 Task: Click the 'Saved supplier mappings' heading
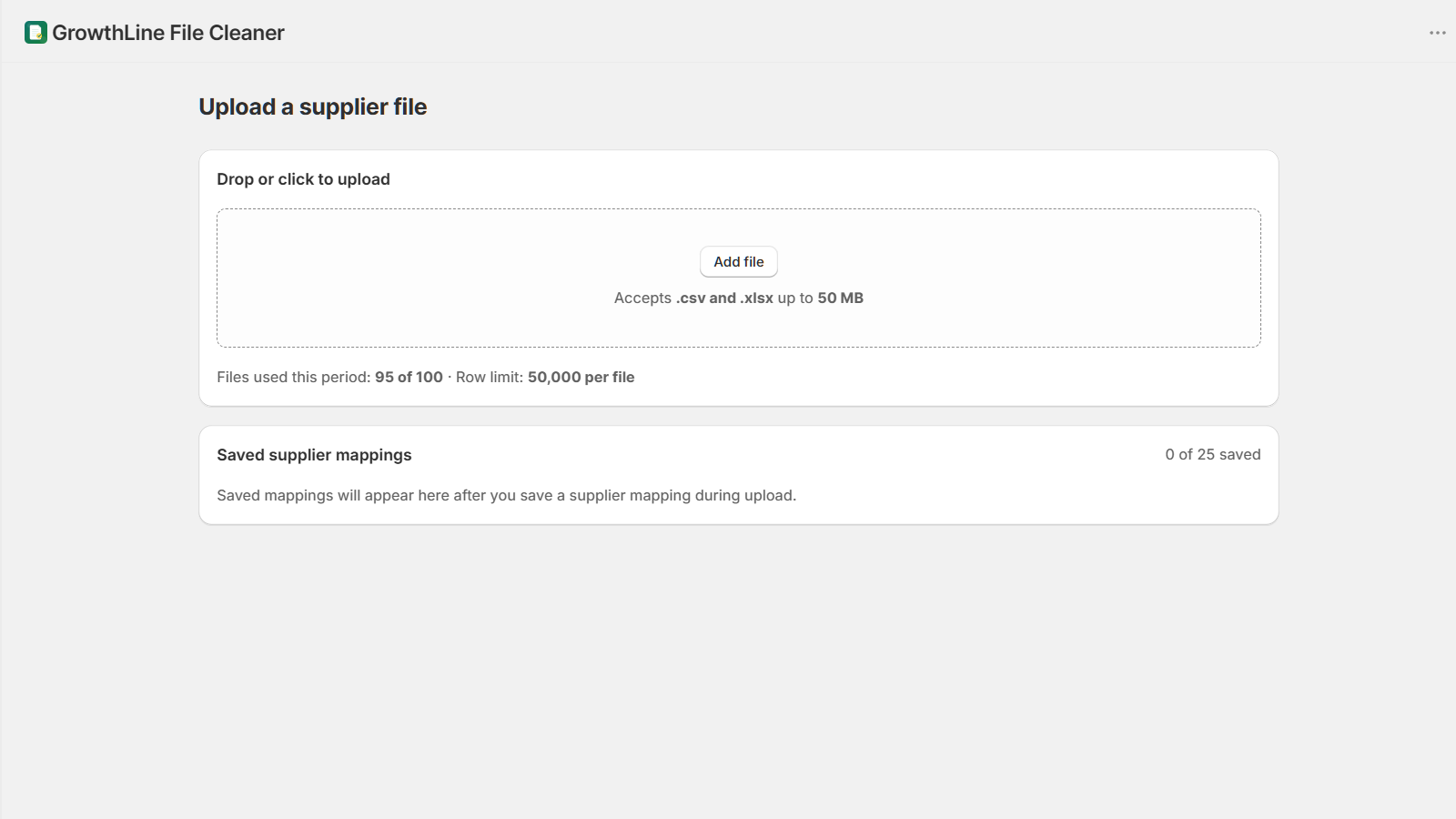(314, 455)
